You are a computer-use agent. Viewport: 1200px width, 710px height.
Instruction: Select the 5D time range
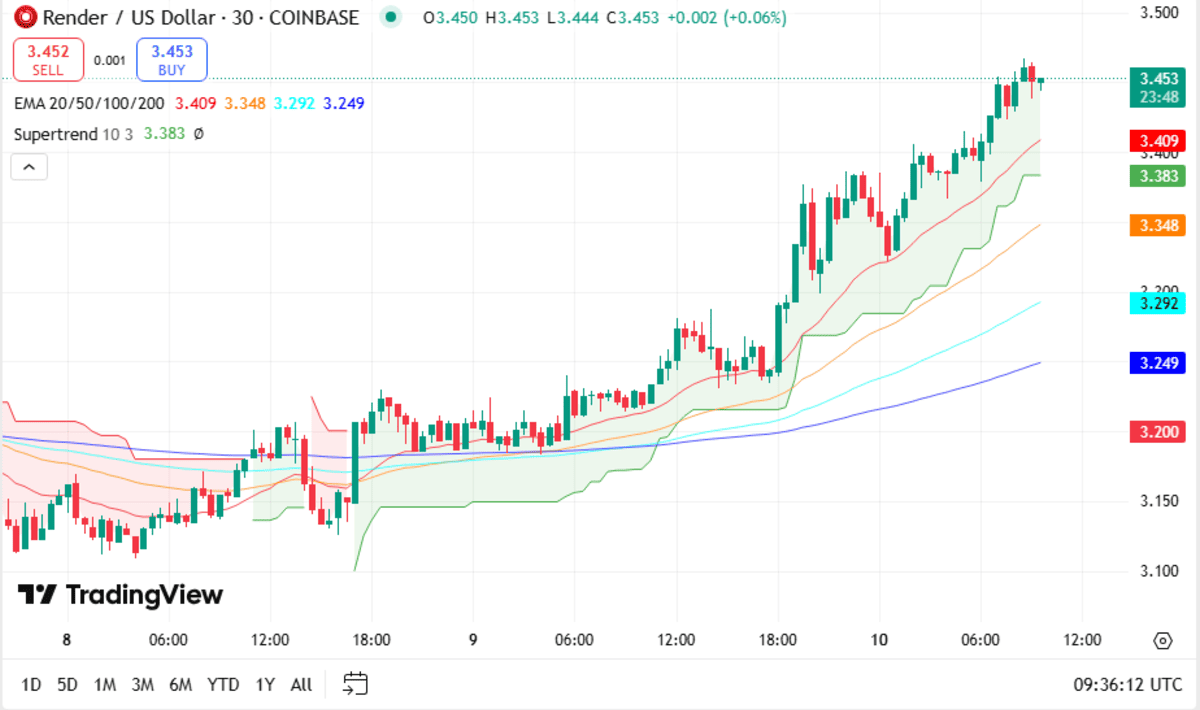click(x=67, y=685)
